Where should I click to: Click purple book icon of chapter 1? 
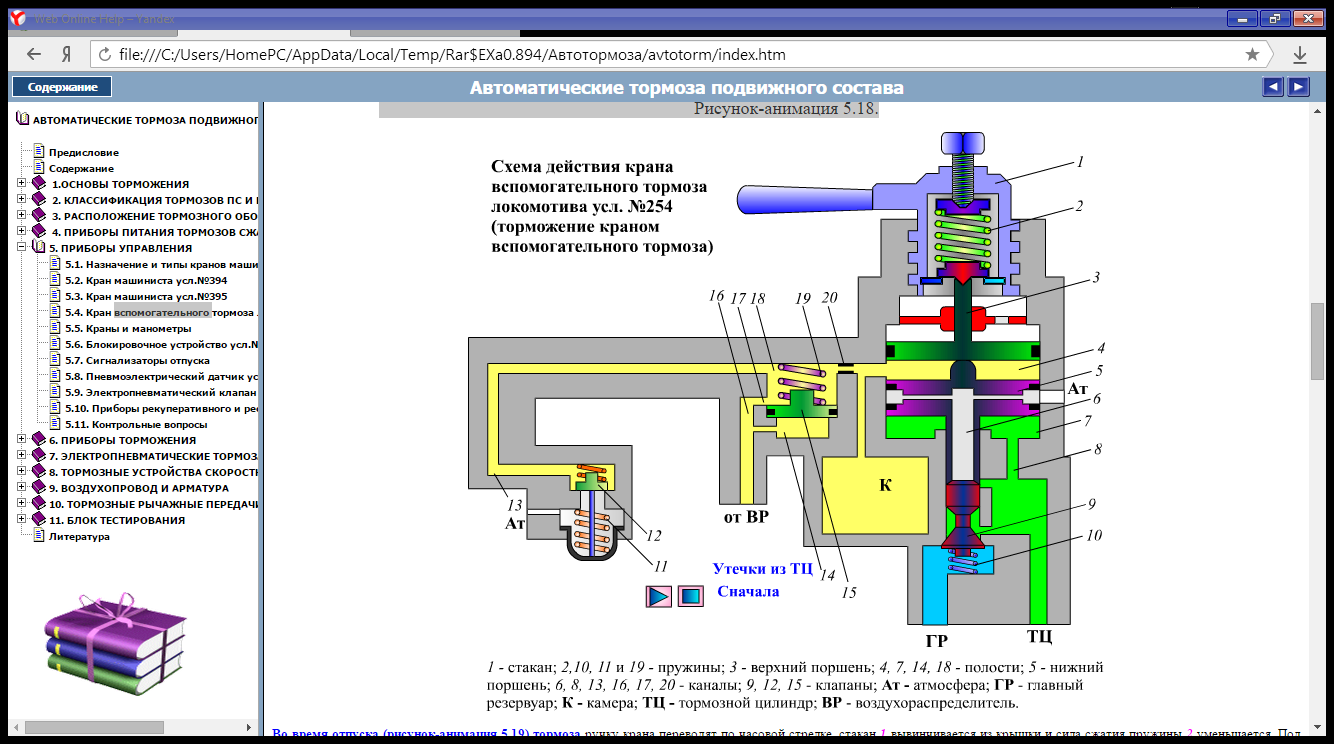(39, 184)
